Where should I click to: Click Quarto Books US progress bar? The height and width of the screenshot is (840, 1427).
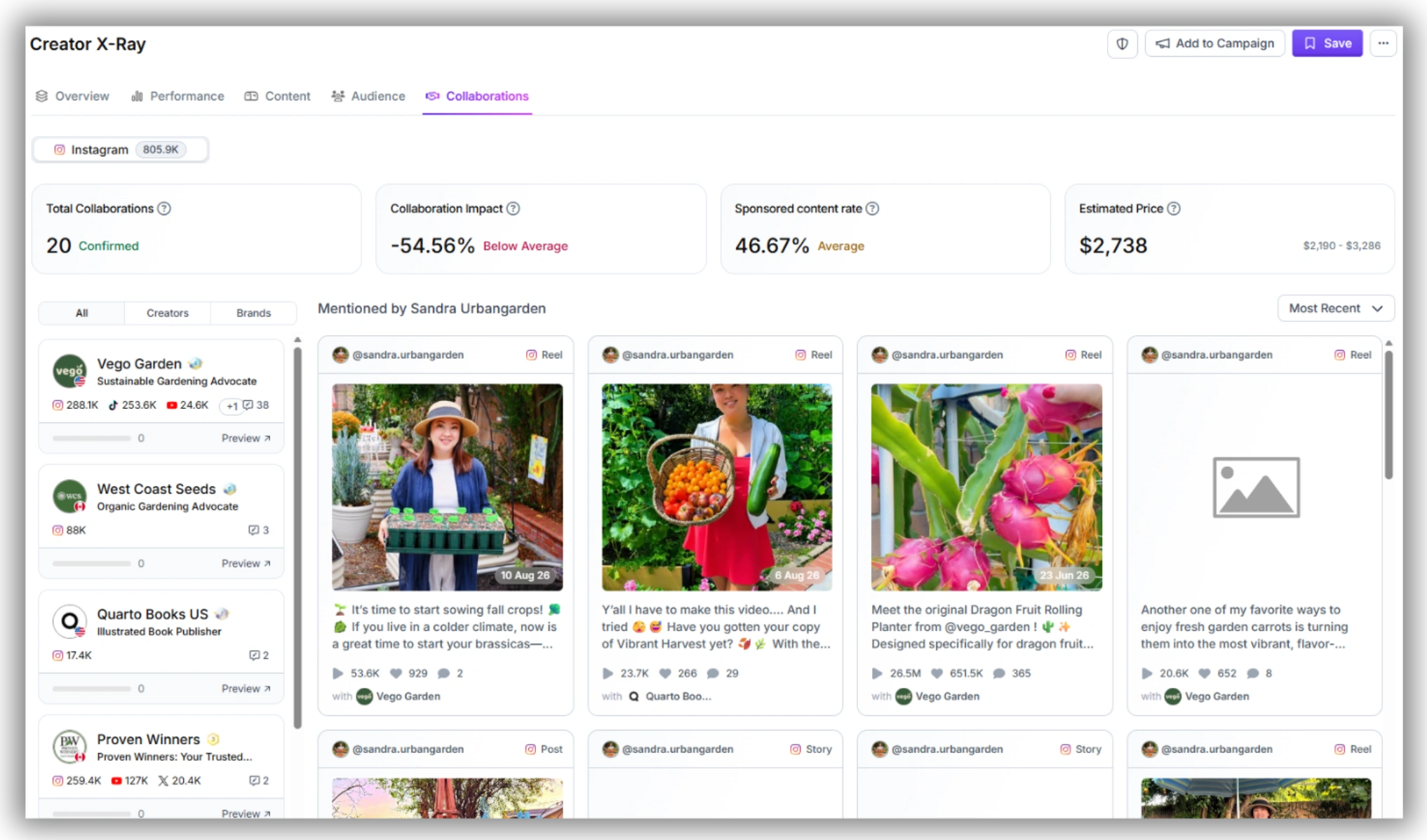(92, 689)
